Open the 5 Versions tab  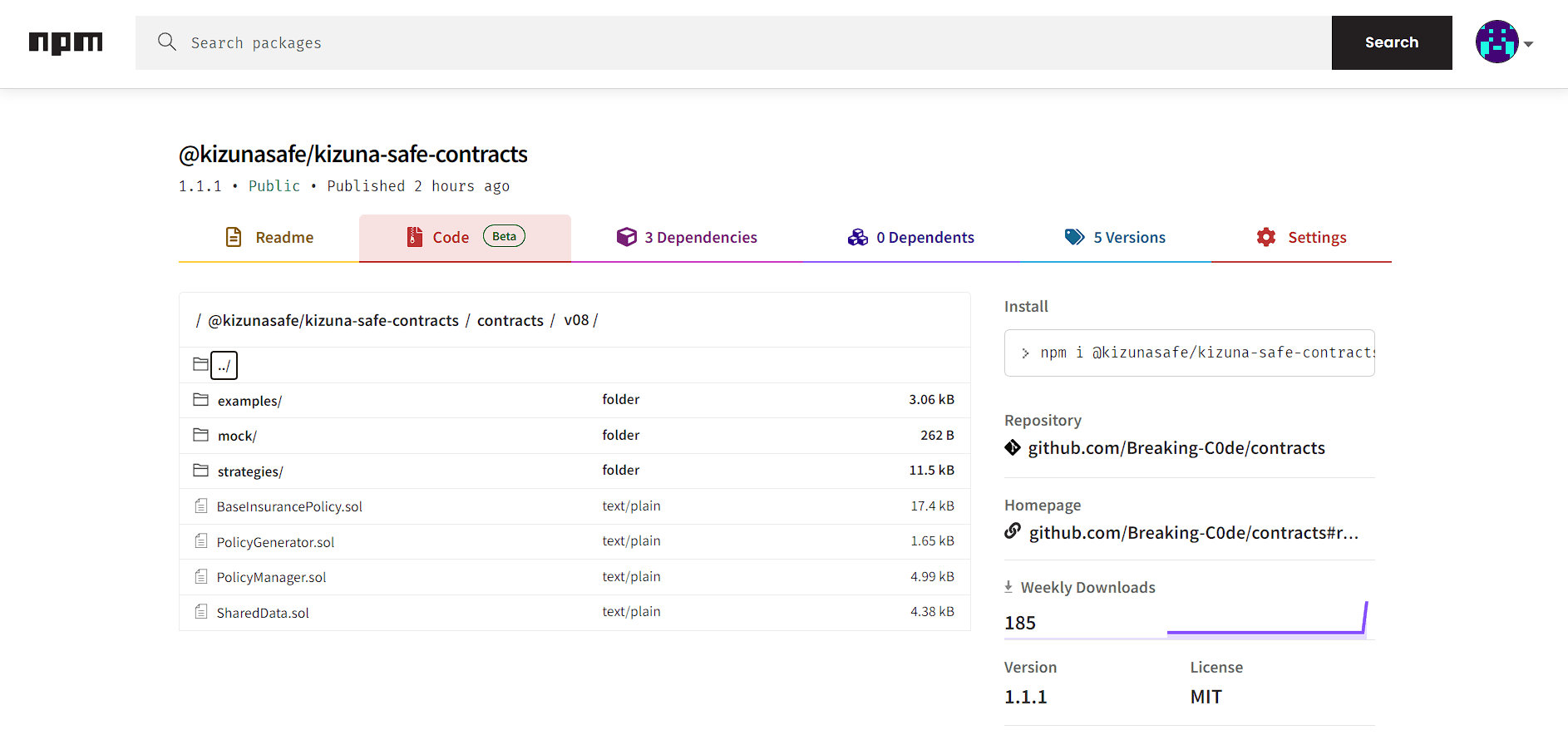[1115, 238]
